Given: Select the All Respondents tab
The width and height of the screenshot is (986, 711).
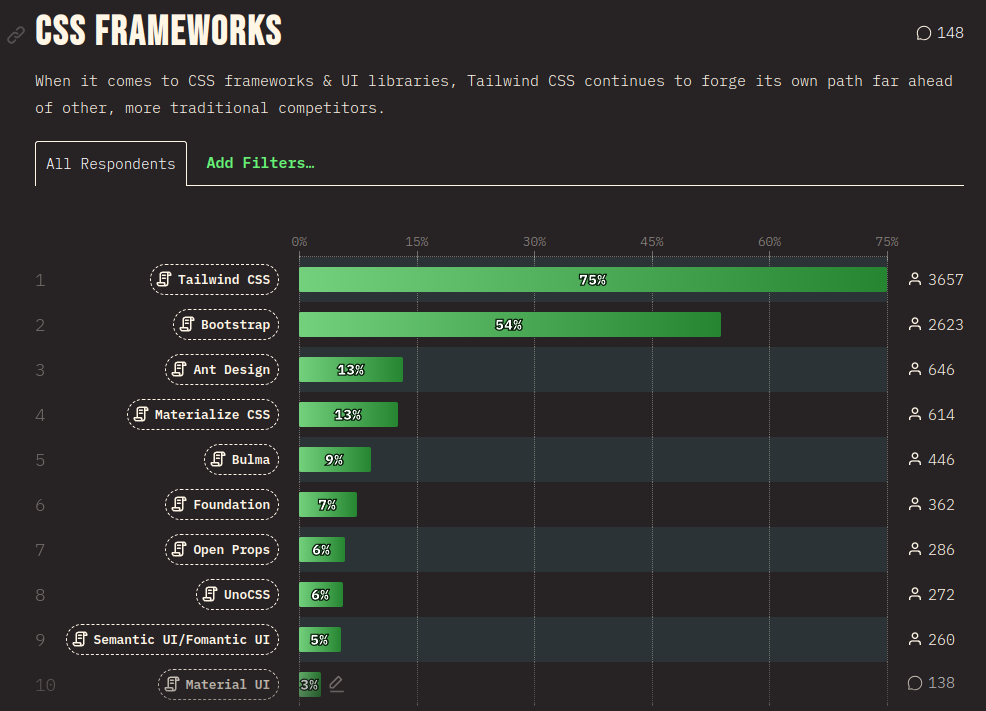Looking at the screenshot, I should point(111,164).
